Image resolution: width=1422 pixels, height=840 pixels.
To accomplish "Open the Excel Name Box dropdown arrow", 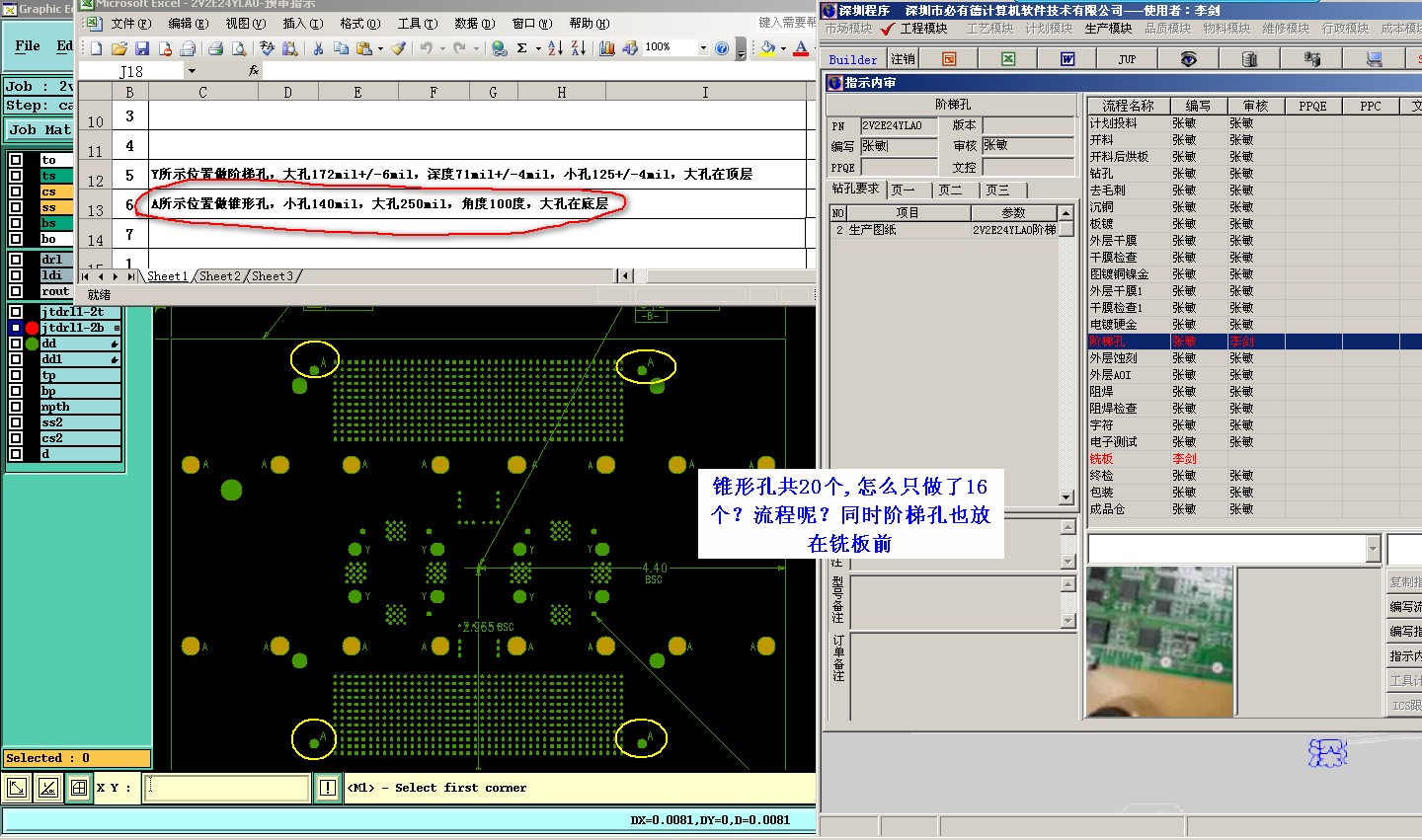I will [192, 71].
